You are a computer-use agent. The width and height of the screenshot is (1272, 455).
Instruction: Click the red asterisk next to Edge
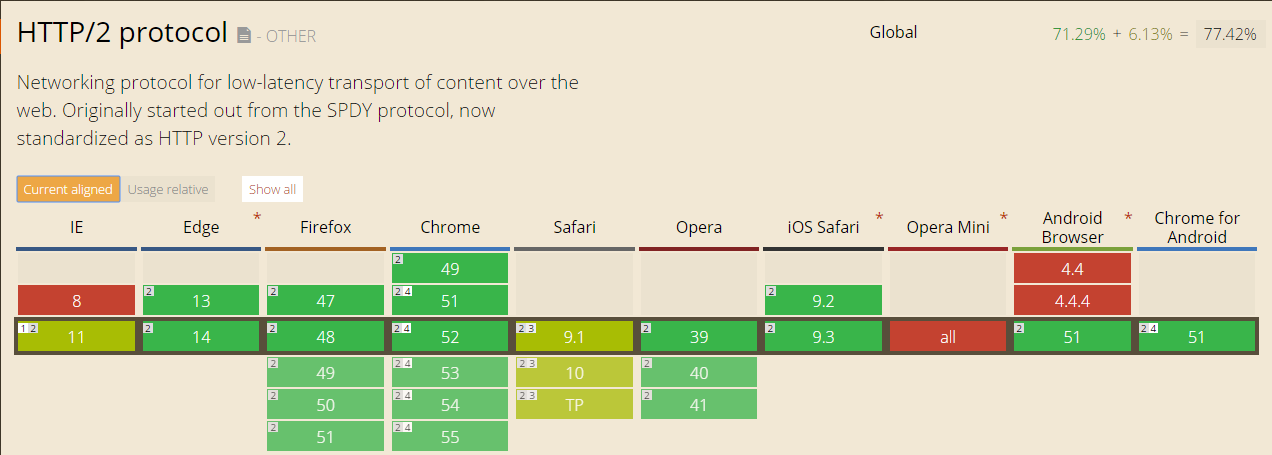click(257, 217)
